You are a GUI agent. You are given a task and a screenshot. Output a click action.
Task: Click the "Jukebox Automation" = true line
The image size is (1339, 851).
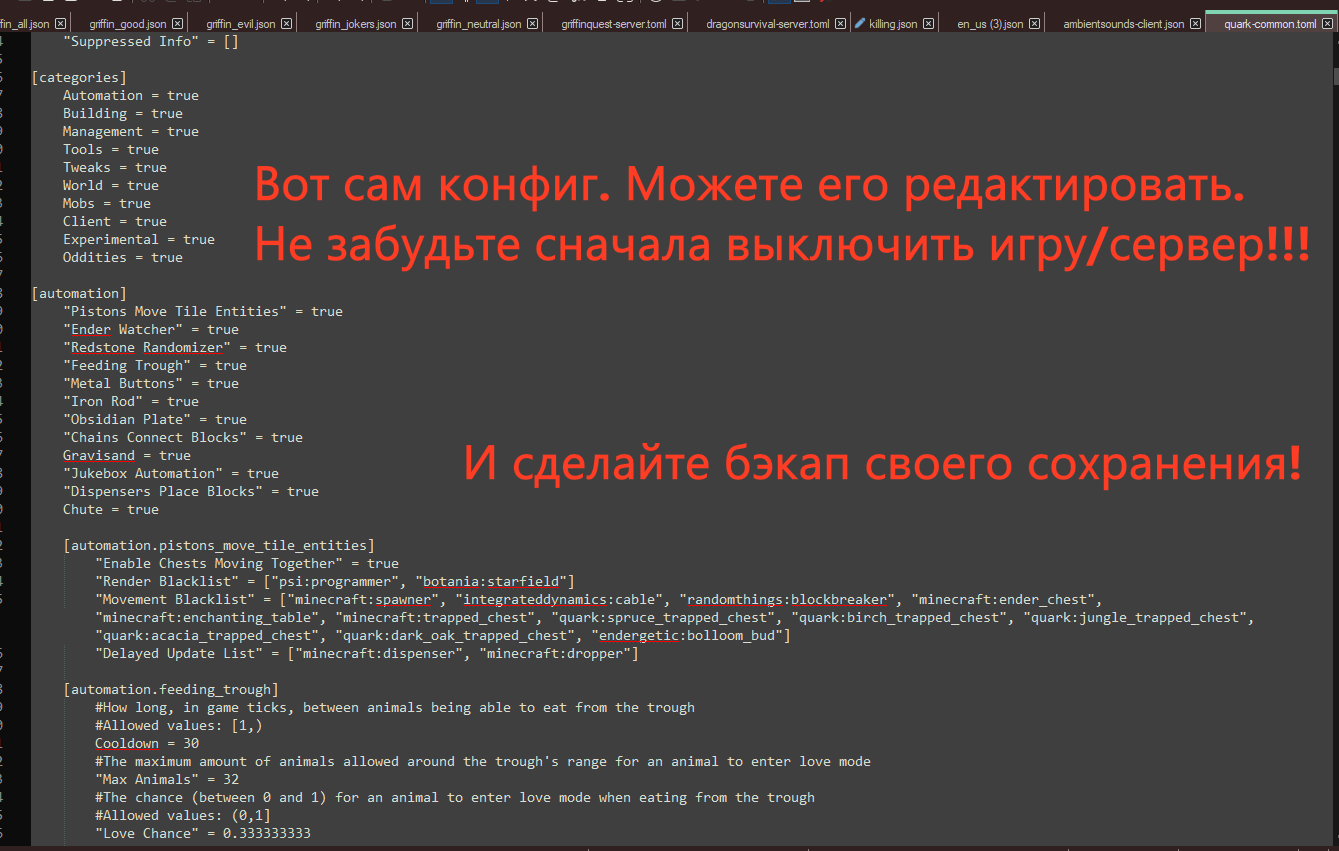[x=170, y=473]
